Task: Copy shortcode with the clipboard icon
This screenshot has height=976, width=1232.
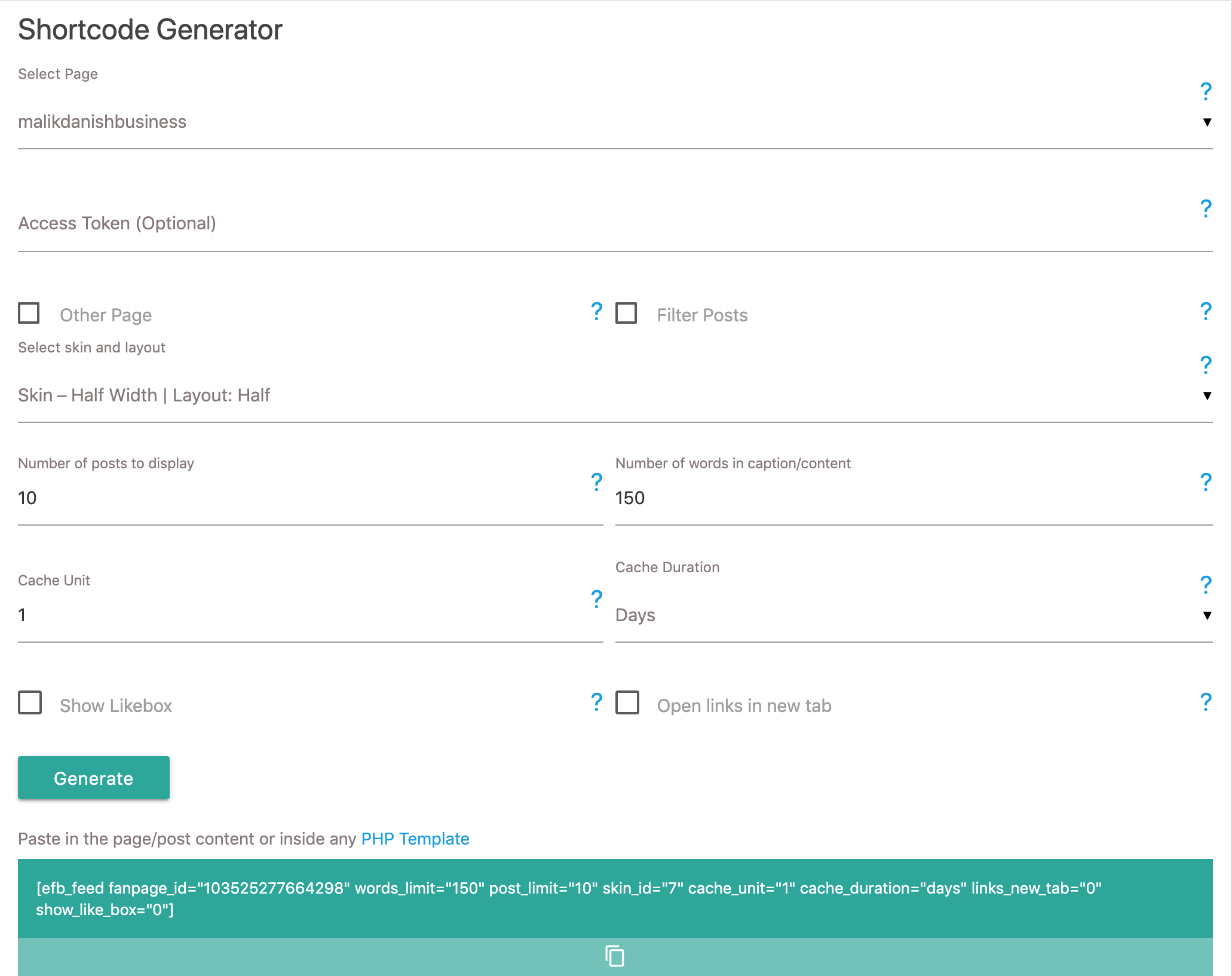Action: point(615,956)
